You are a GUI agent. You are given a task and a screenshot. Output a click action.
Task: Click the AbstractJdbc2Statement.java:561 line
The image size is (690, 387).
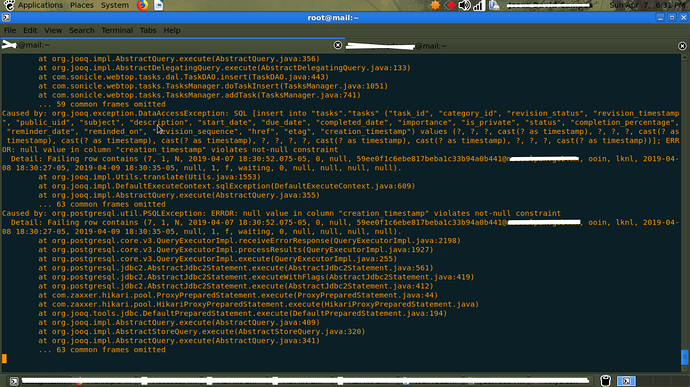pyautogui.click(x=235, y=268)
